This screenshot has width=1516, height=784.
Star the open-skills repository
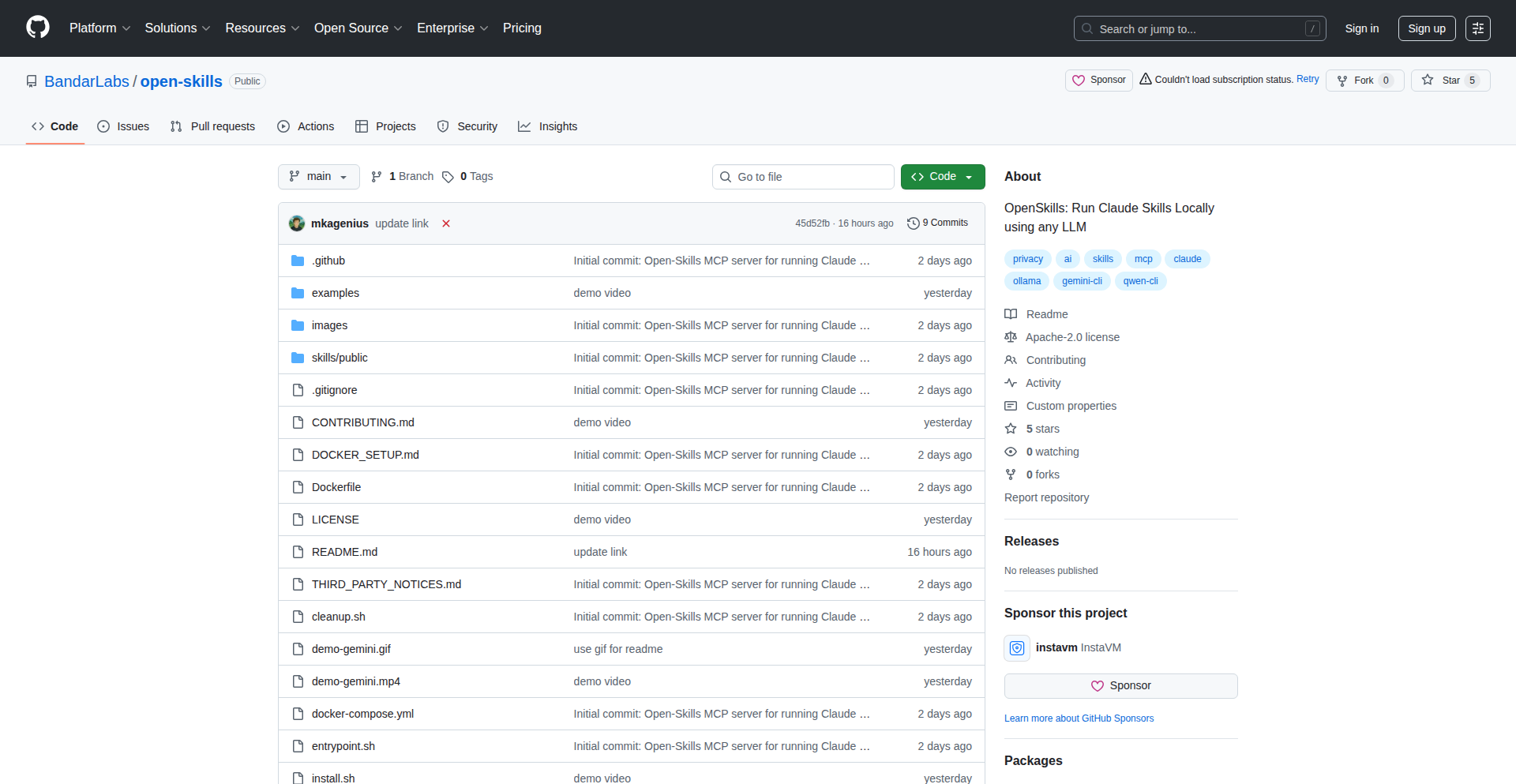[x=1442, y=81]
